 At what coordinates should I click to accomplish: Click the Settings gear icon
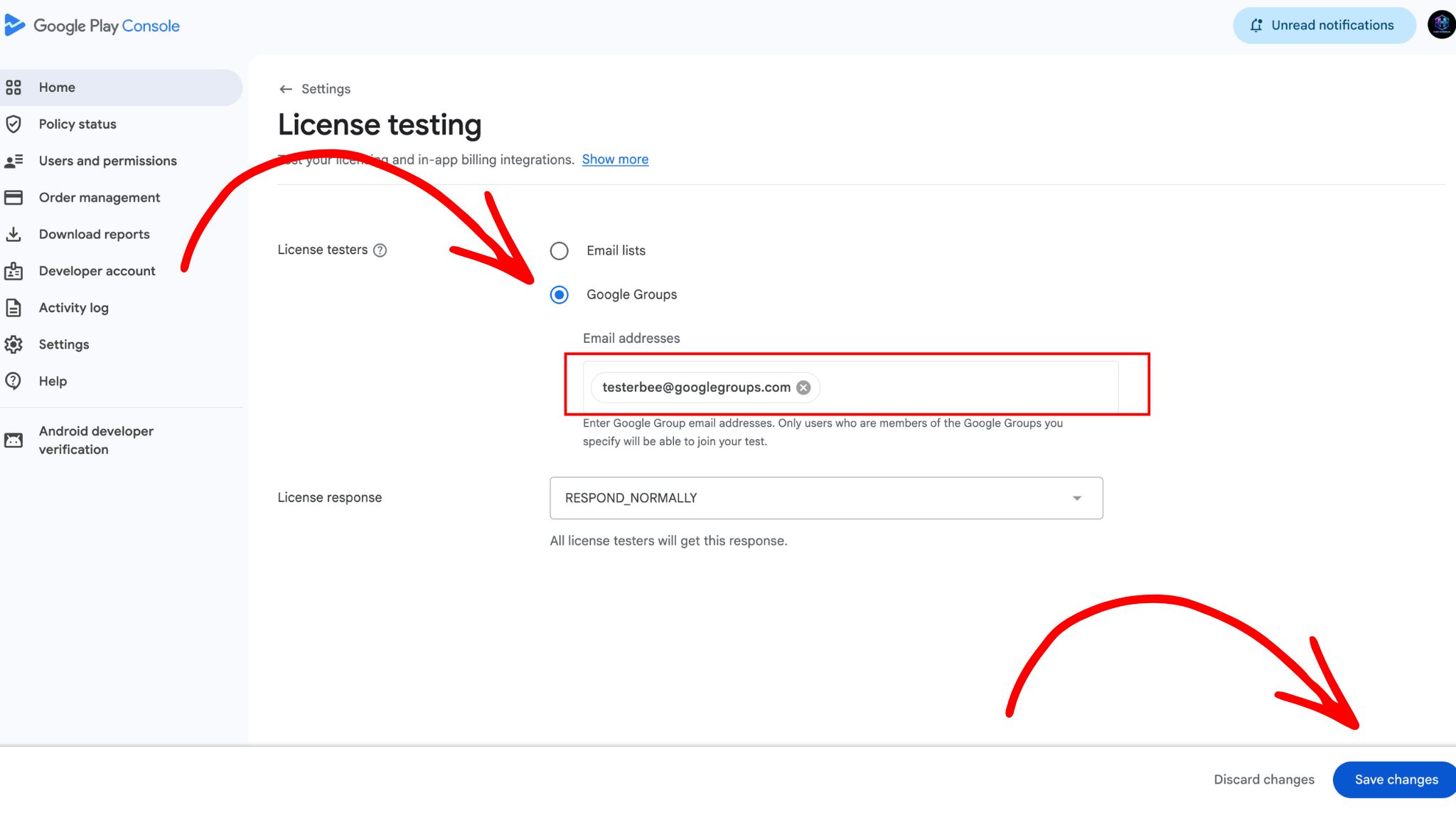click(x=14, y=344)
